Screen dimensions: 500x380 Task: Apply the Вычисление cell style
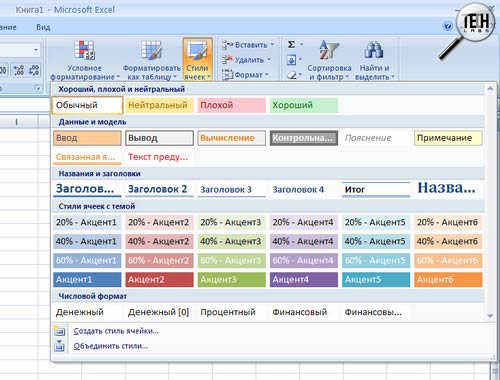pos(232,138)
